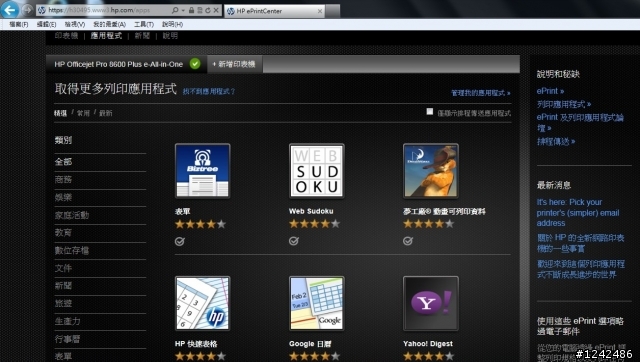Select the HP ePrintCenter browser tab
Image resolution: width=640 pixels, height=362 pixels.
(x=274, y=11)
